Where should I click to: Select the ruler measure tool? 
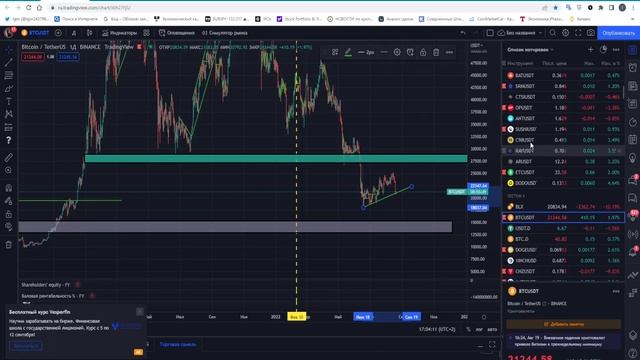[9, 157]
